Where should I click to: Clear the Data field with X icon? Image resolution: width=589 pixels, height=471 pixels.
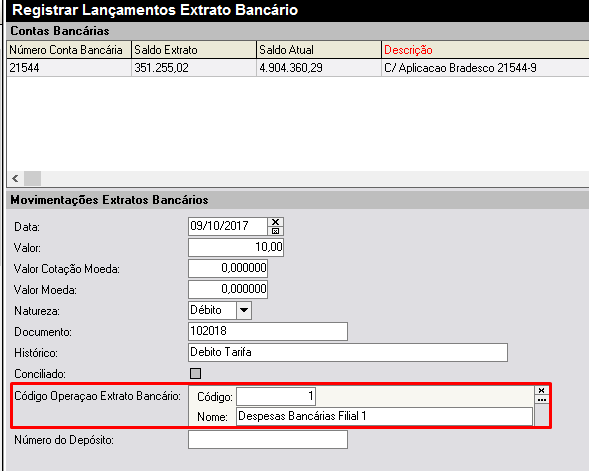point(275,222)
